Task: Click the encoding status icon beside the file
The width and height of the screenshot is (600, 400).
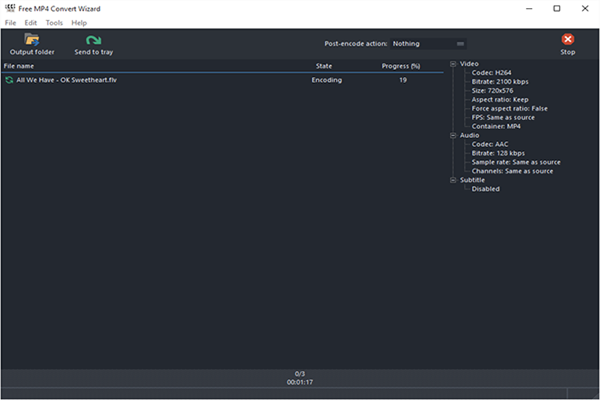Action: click(x=9, y=79)
